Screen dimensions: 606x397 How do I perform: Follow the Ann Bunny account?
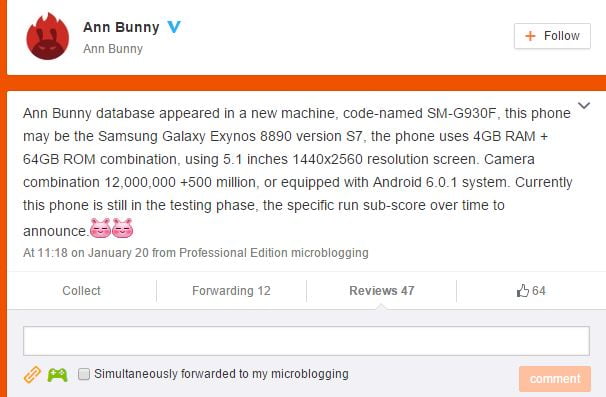pos(552,36)
